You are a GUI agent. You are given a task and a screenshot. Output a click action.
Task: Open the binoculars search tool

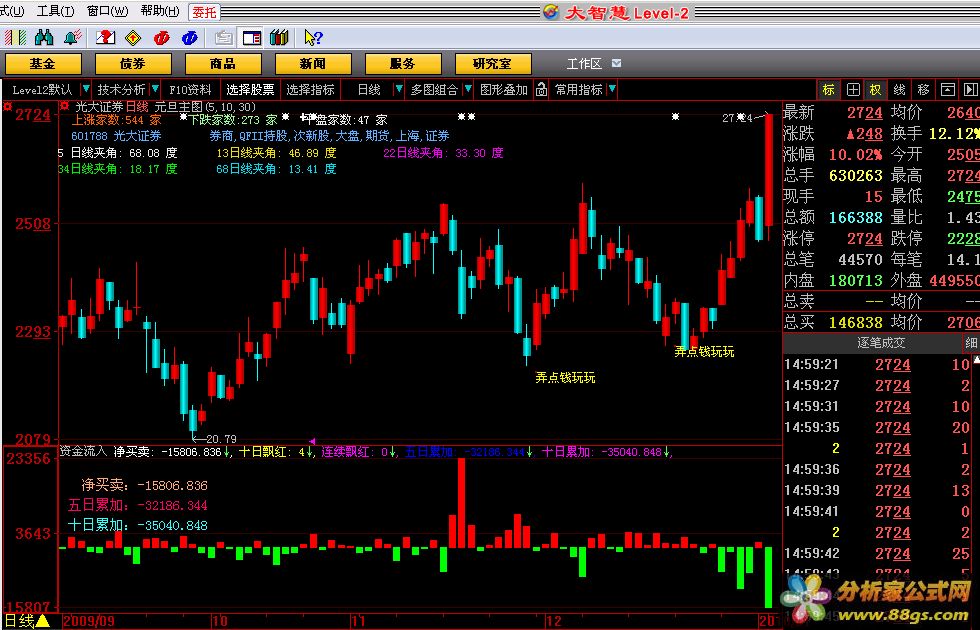pos(44,38)
